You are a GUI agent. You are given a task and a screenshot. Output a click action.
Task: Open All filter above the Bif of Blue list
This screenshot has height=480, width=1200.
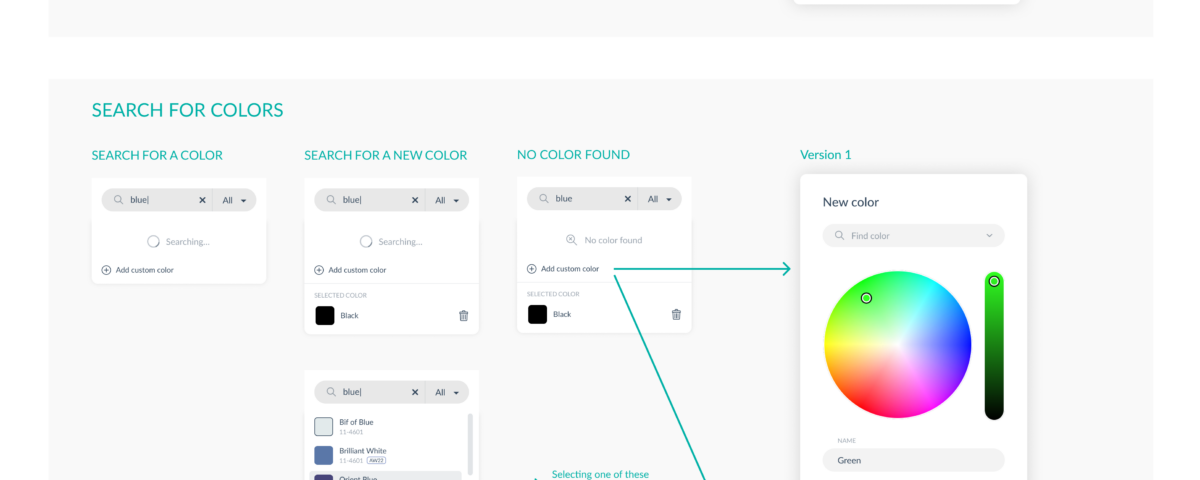[447, 393]
